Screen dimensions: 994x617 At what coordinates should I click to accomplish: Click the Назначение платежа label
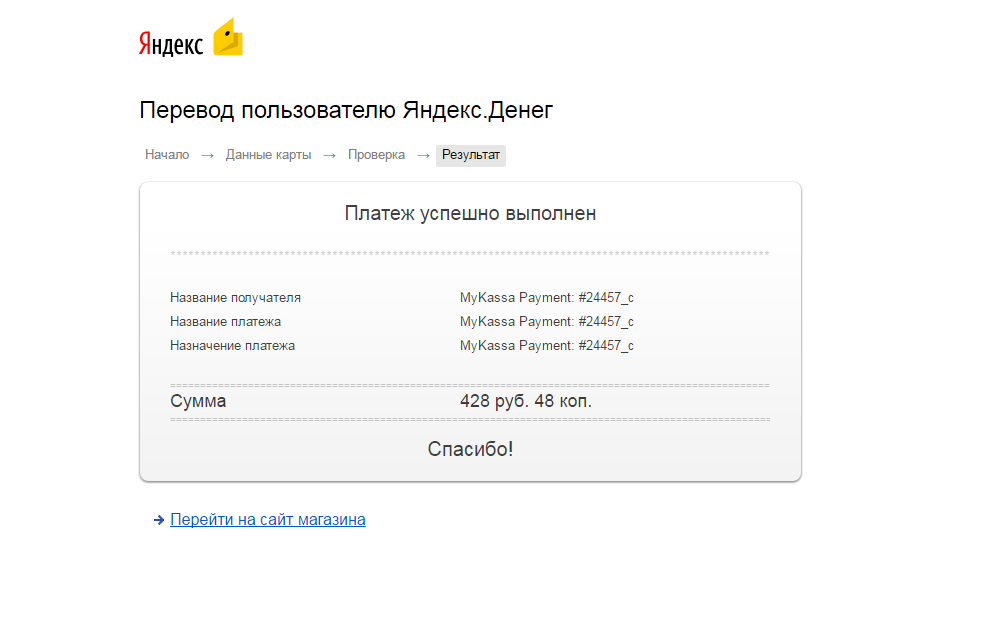(232, 346)
